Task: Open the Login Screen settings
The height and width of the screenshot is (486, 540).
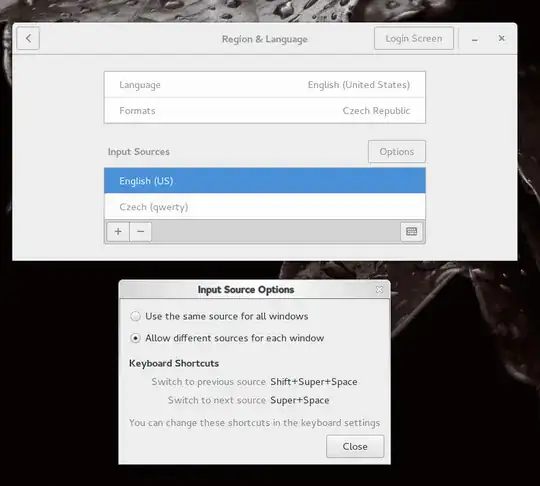Action: coord(414,38)
